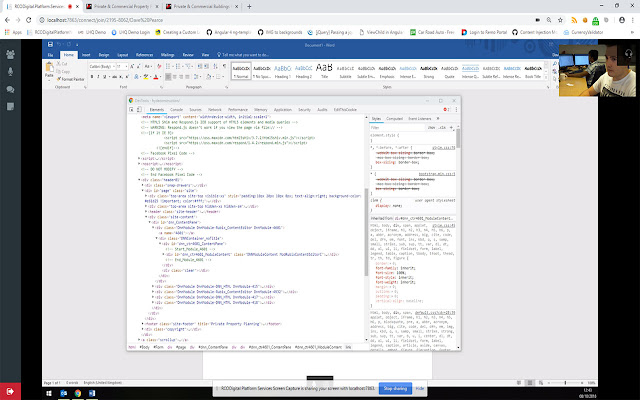This screenshot has width=640, height=400.
Task: Open the Design tab in Word
Action: 104,55
